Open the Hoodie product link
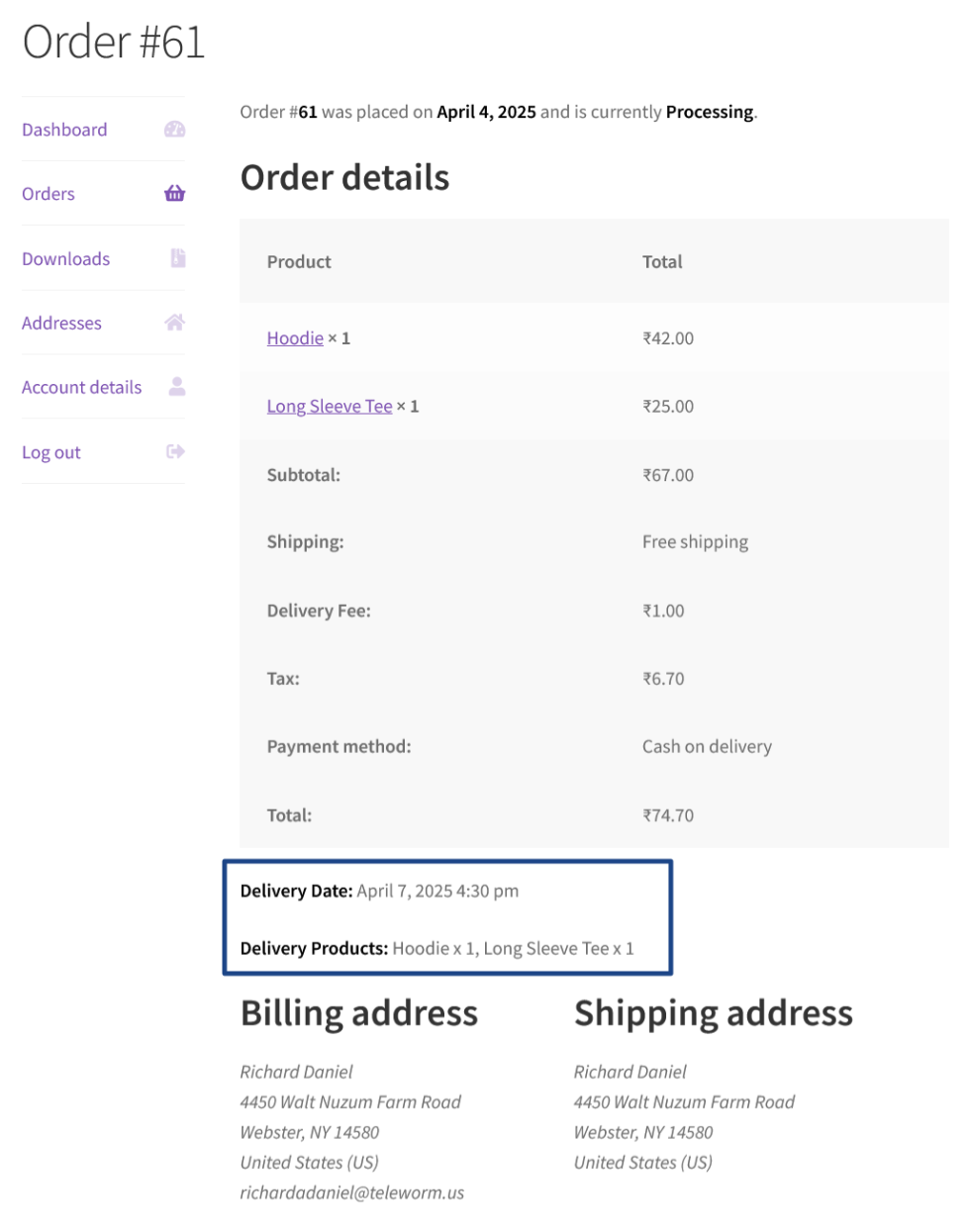 click(x=295, y=338)
